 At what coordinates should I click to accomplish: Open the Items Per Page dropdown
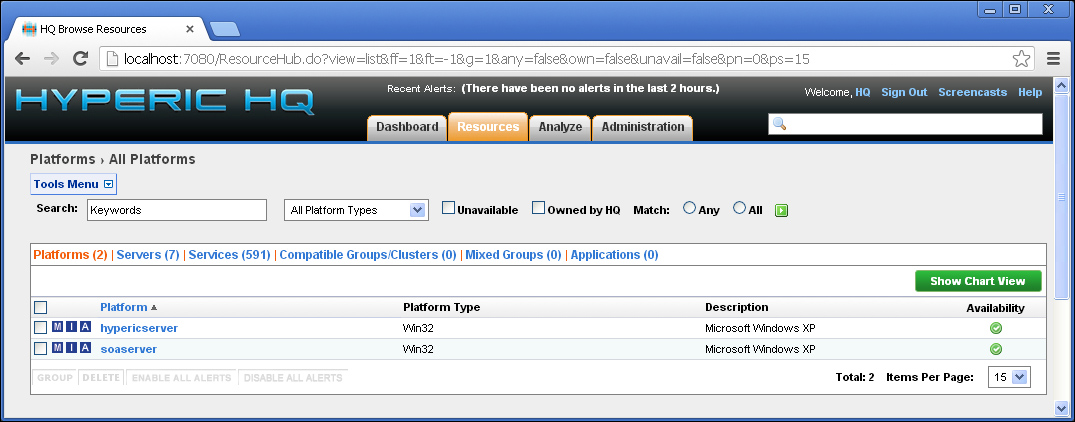1009,377
